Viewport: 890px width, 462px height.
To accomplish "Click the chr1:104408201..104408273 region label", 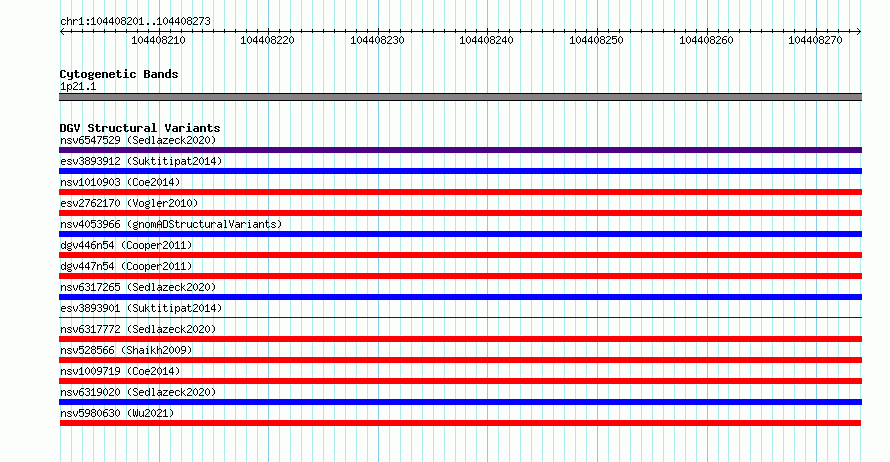I will (x=135, y=22).
